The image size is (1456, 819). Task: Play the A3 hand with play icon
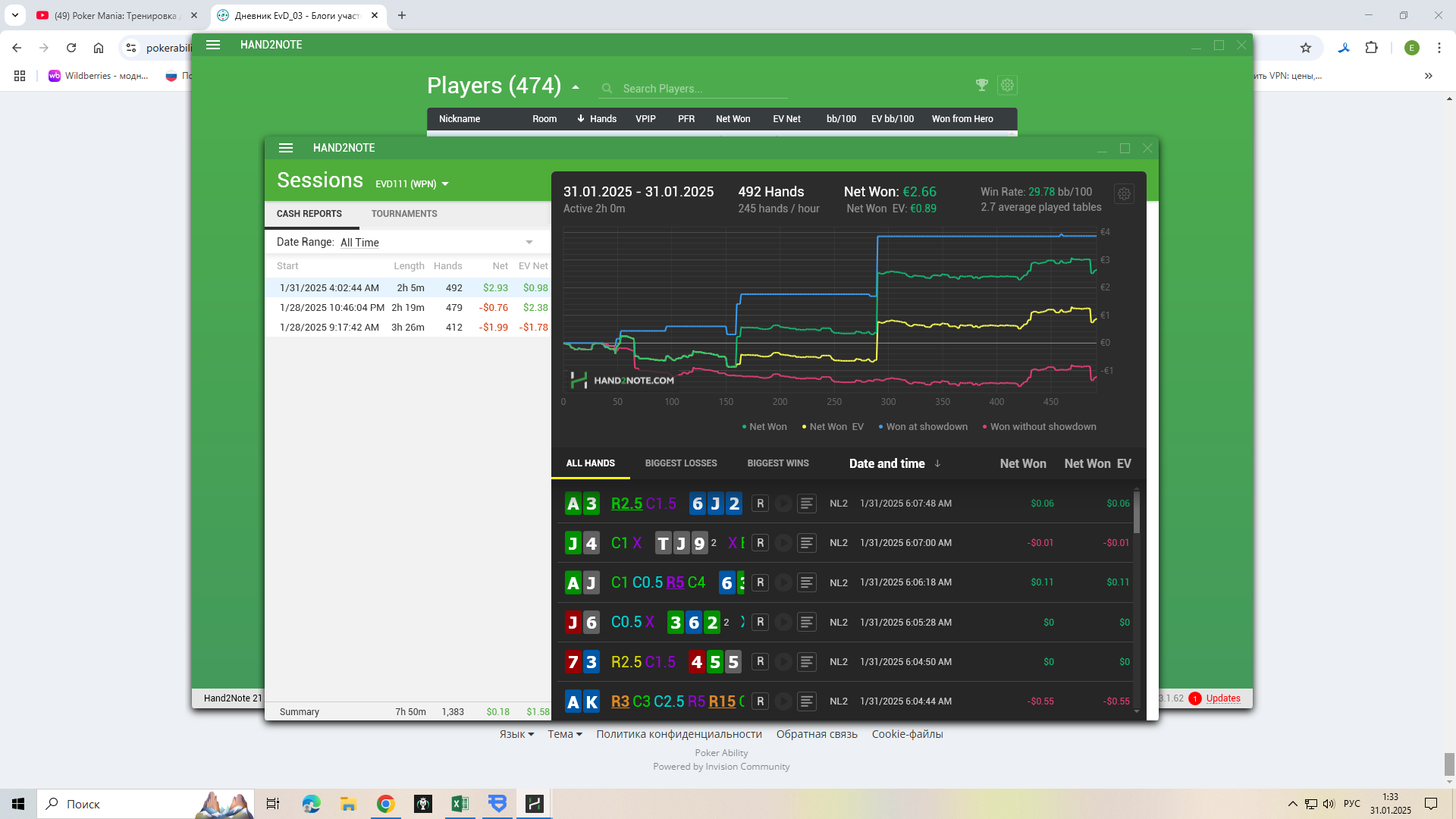pos(783,504)
